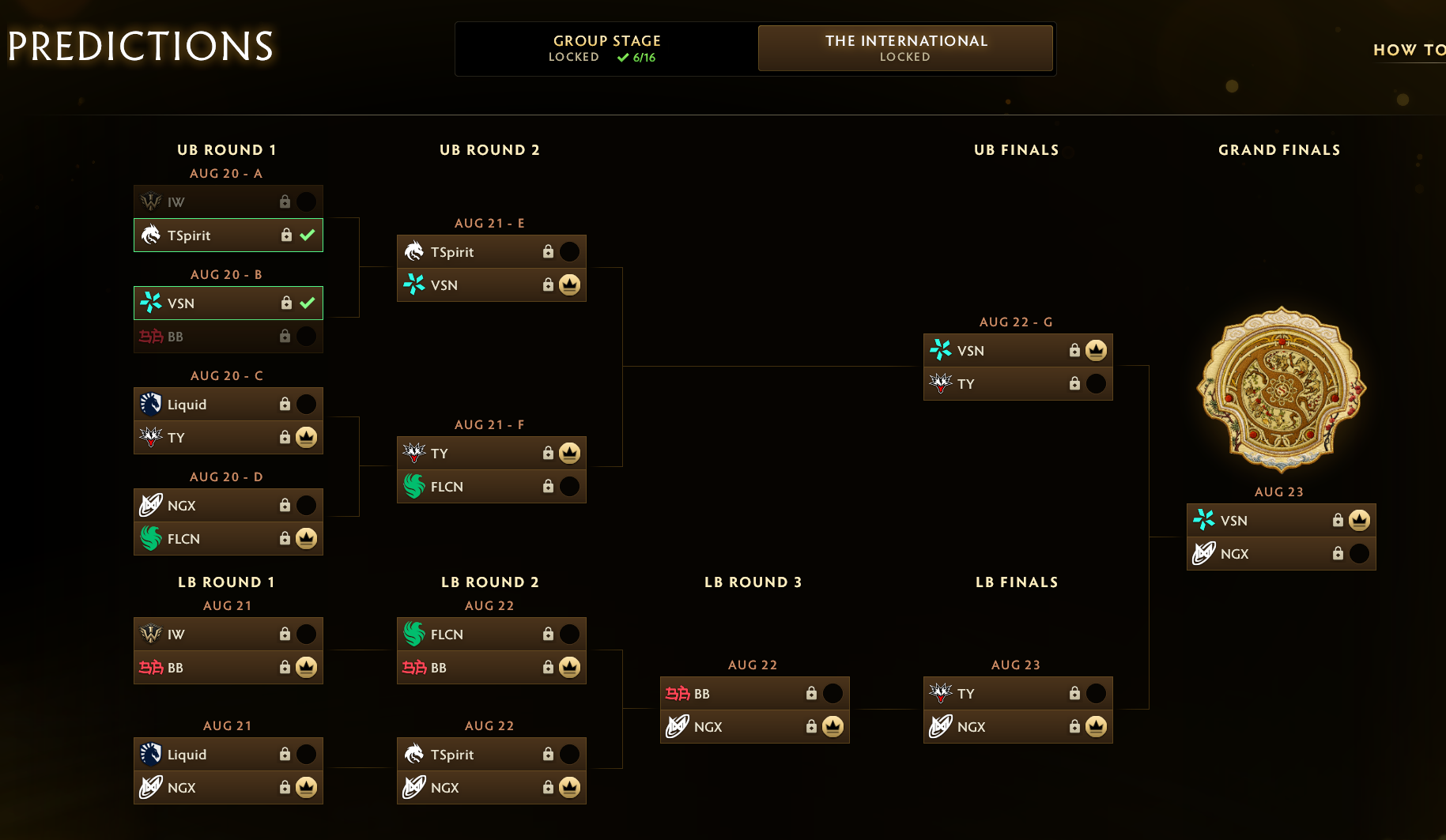1446x840 pixels.
Task: Choose FLCN crown in match D
Action: pyautogui.click(x=306, y=538)
